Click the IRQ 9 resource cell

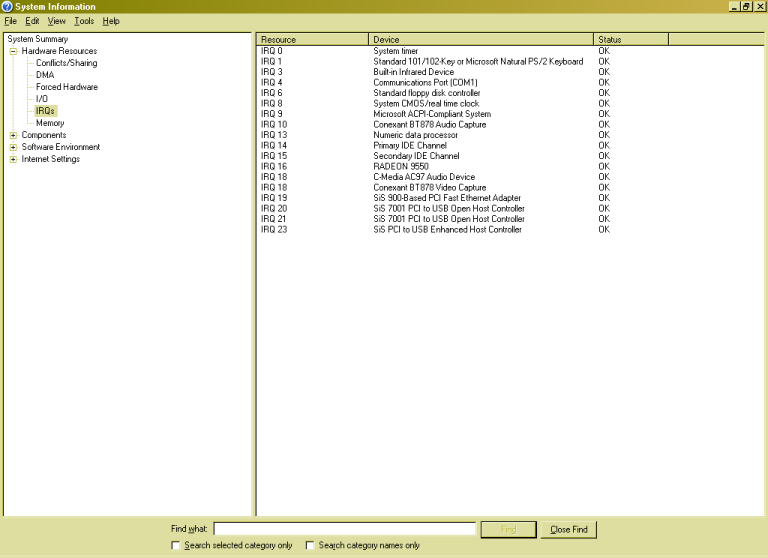pyautogui.click(x=271, y=114)
